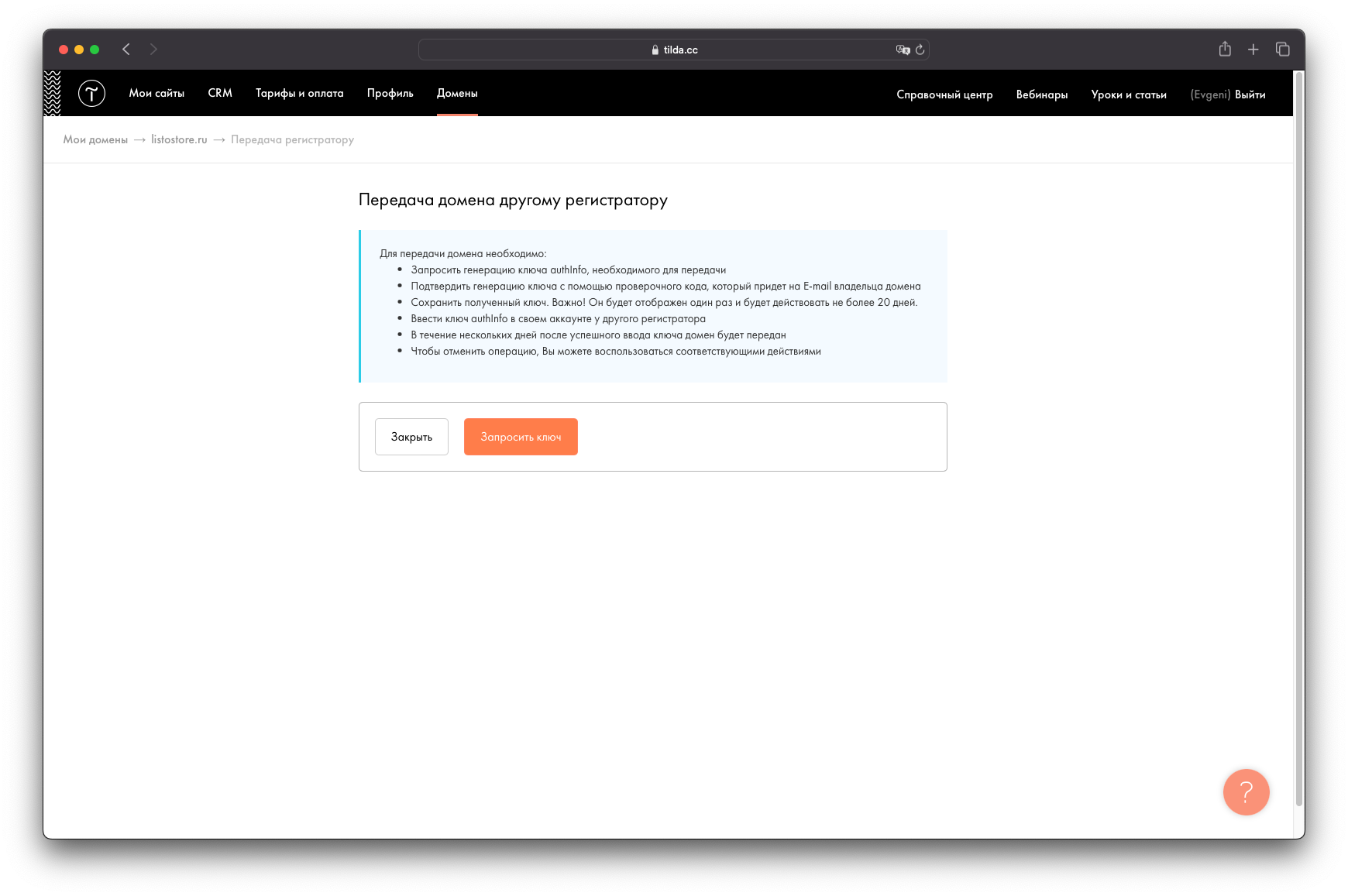Screen dimensions: 1348x896
Task: Click the line Запросить генерацию ключа authInfo
Action: click(x=568, y=269)
